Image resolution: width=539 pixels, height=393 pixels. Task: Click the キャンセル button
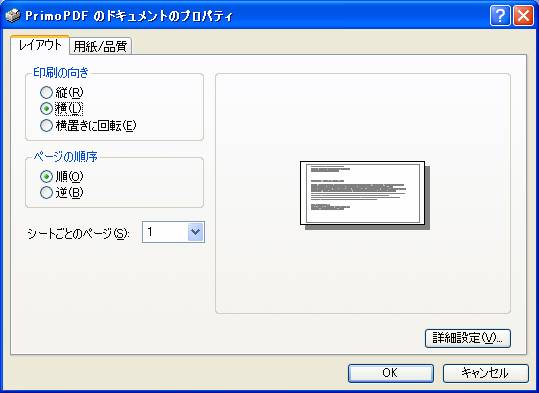click(485, 373)
